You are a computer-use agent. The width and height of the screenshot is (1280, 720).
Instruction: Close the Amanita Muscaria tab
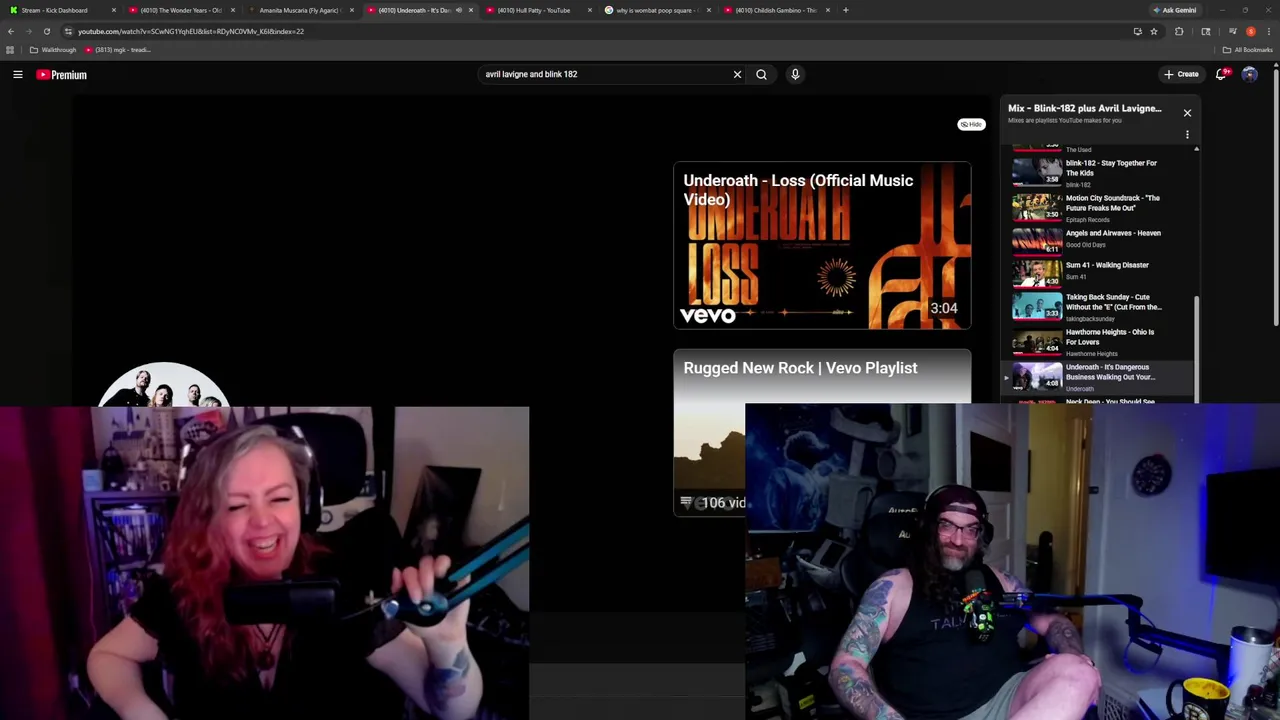click(351, 10)
